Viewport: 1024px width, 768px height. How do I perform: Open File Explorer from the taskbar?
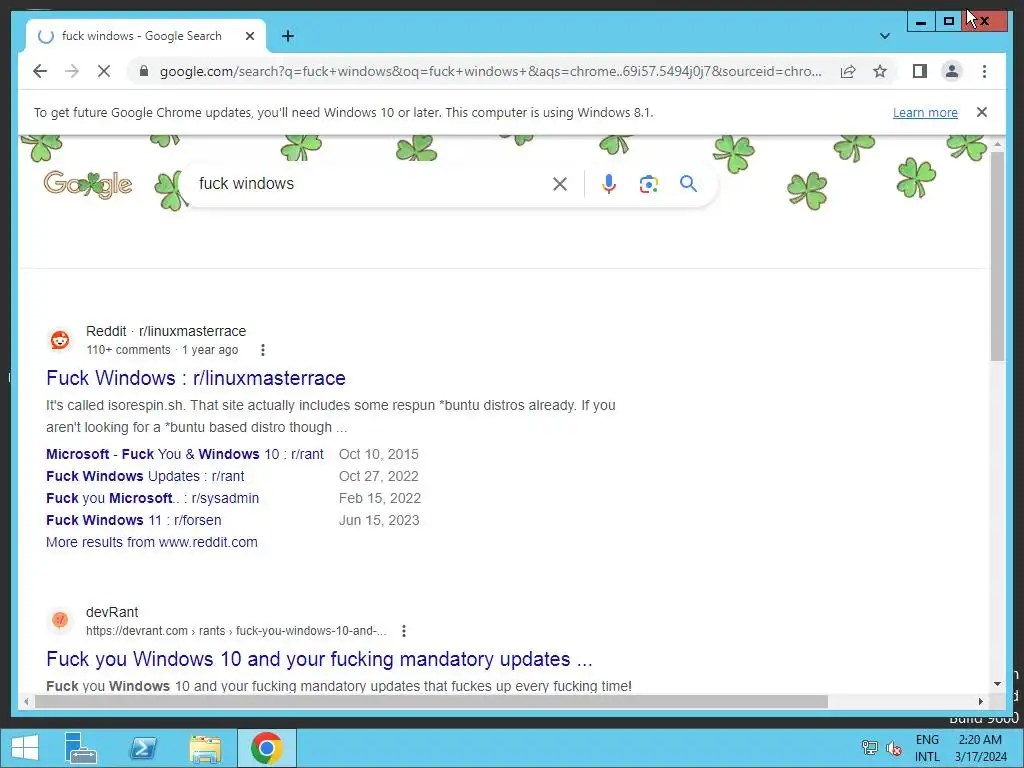click(x=205, y=748)
